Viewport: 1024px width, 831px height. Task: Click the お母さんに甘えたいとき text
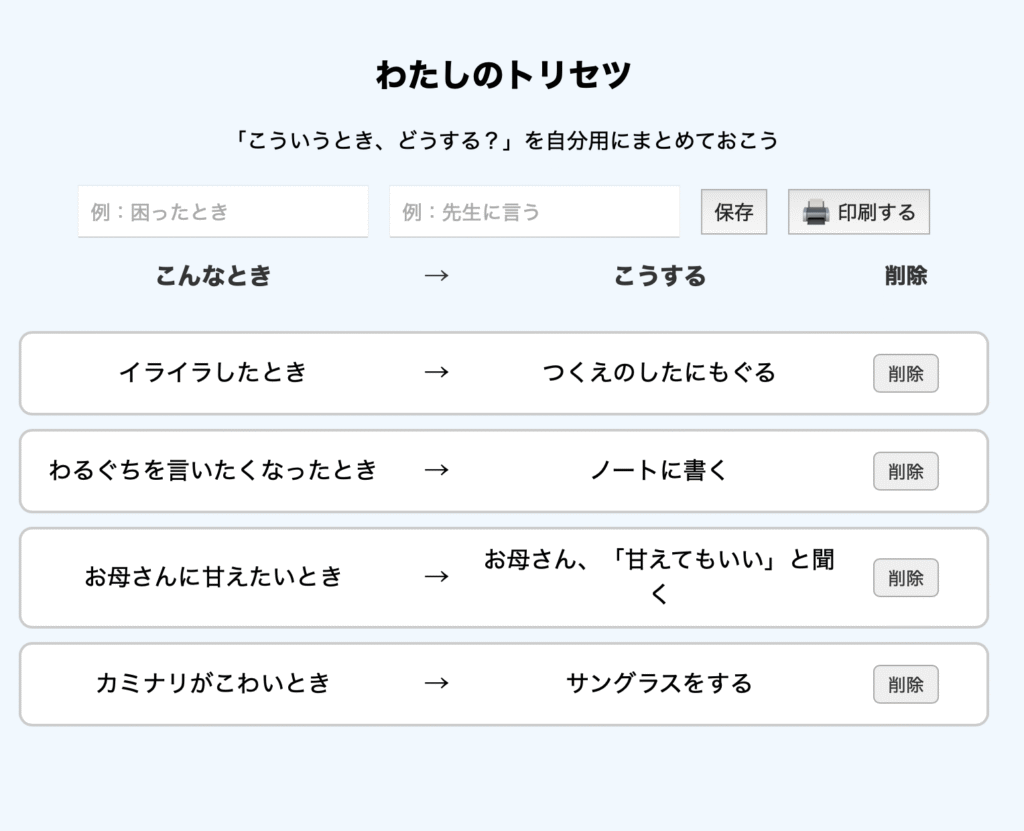tap(213, 577)
